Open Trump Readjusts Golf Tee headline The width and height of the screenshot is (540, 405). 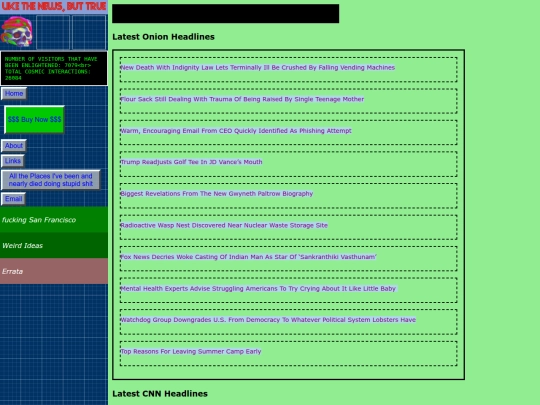click(191, 162)
